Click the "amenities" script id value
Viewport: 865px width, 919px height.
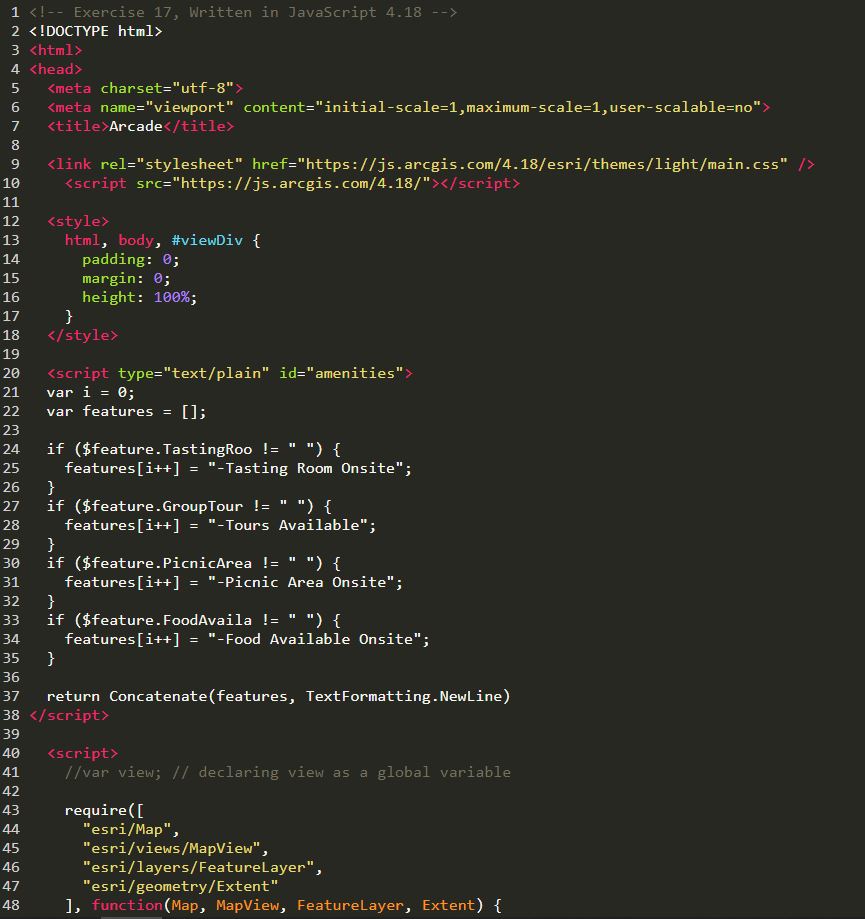point(355,373)
